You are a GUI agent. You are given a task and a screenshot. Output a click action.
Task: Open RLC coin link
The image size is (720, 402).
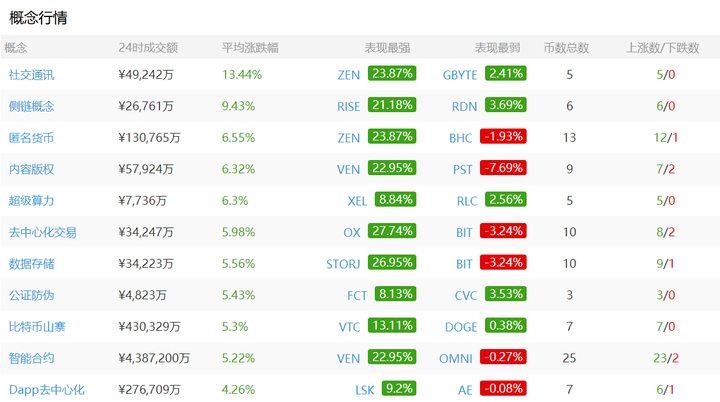coord(467,201)
